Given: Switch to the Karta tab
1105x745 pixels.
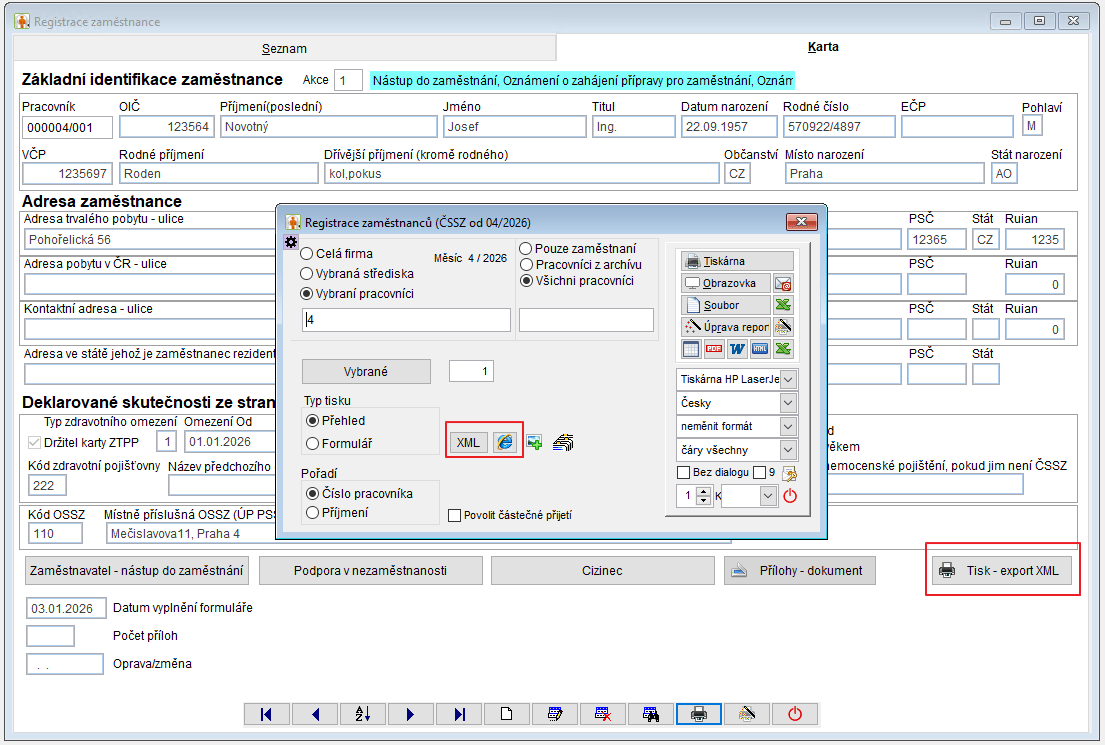Looking at the screenshot, I should click(x=823, y=47).
